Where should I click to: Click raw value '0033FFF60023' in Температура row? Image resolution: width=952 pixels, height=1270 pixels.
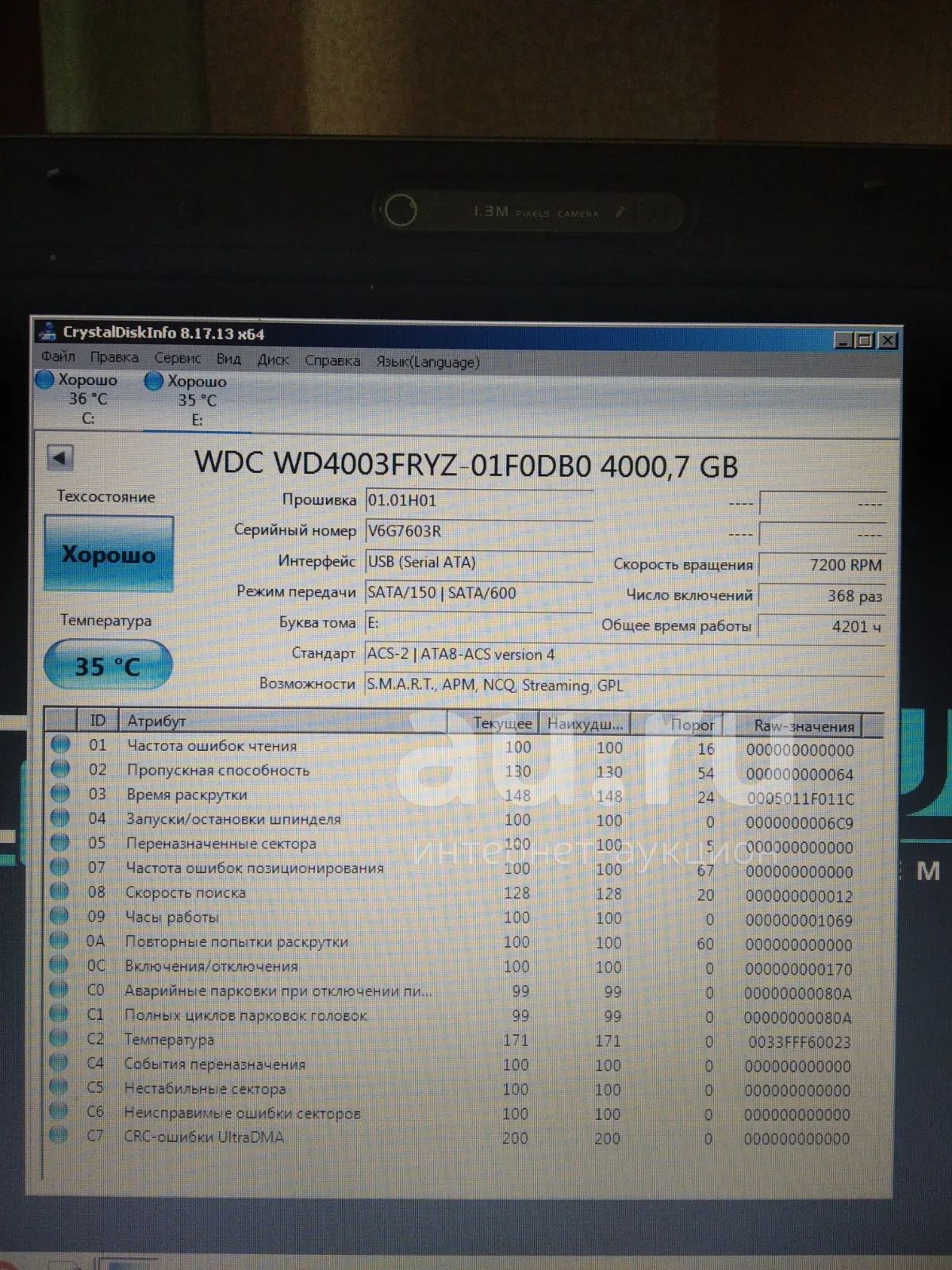pos(800,1042)
